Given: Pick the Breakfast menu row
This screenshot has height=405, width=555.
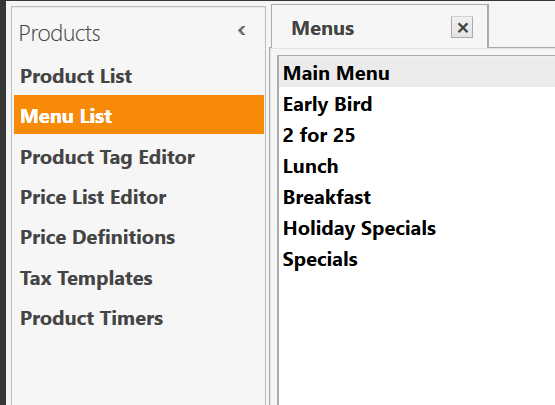Looking at the screenshot, I should (x=417, y=197).
